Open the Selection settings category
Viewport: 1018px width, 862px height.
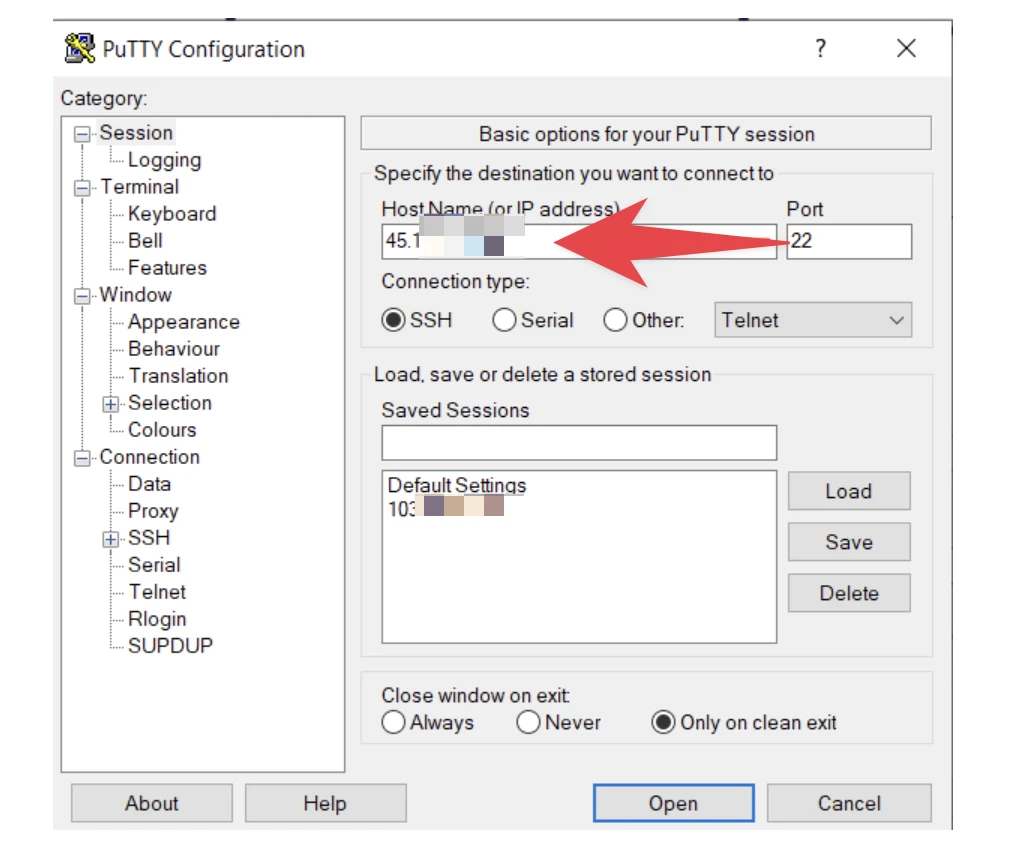(170, 402)
